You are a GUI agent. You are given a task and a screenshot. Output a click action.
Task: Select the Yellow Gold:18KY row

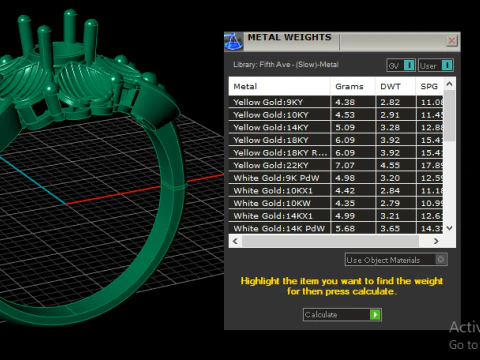336,140
